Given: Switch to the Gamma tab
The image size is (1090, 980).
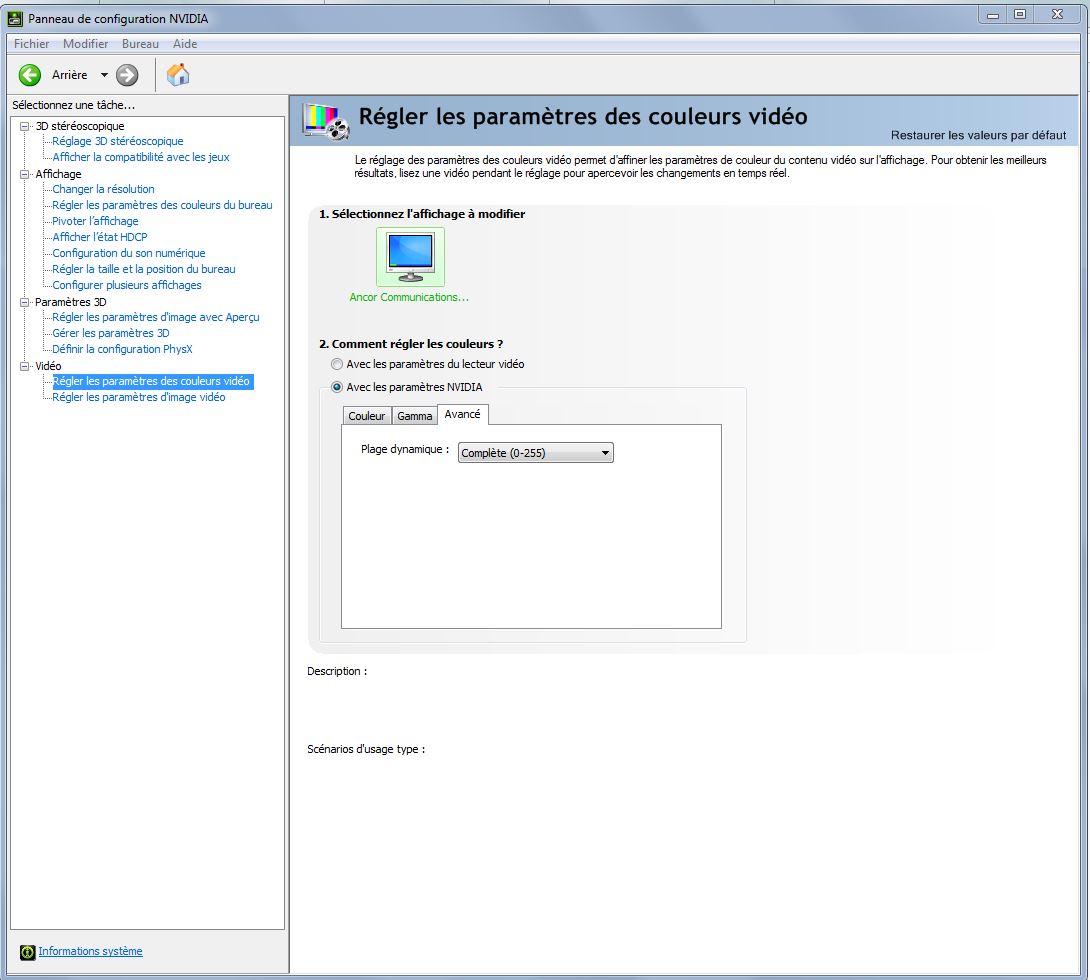Looking at the screenshot, I should [x=414, y=416].
